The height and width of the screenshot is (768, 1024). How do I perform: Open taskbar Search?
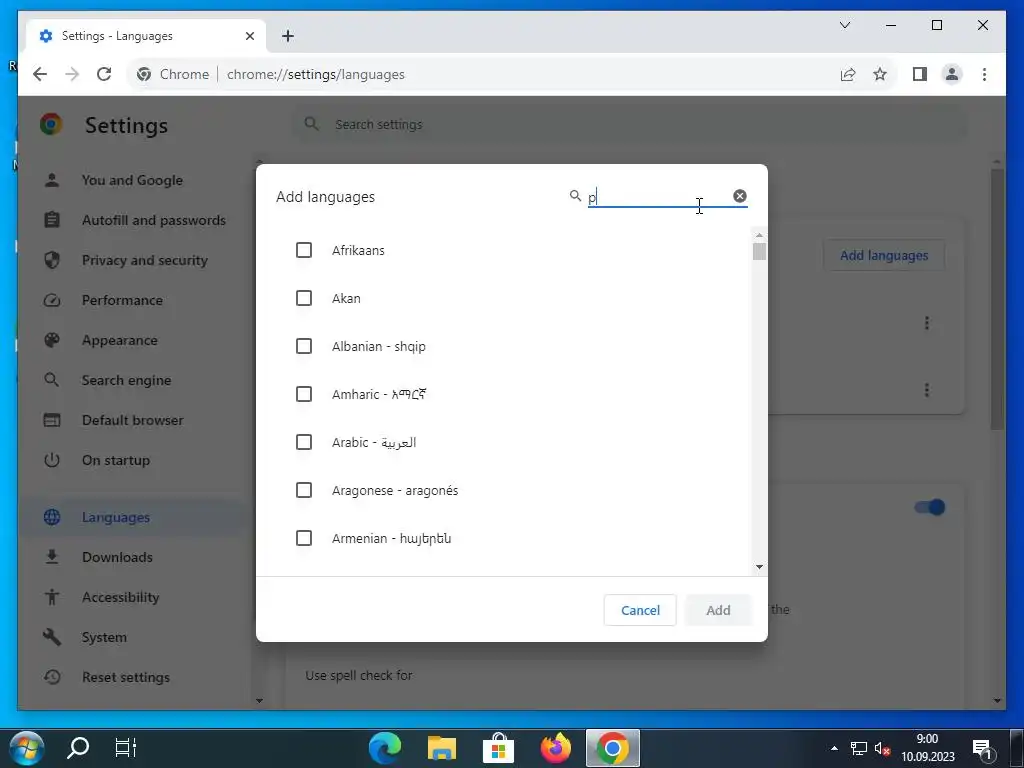tap(78, 748)
